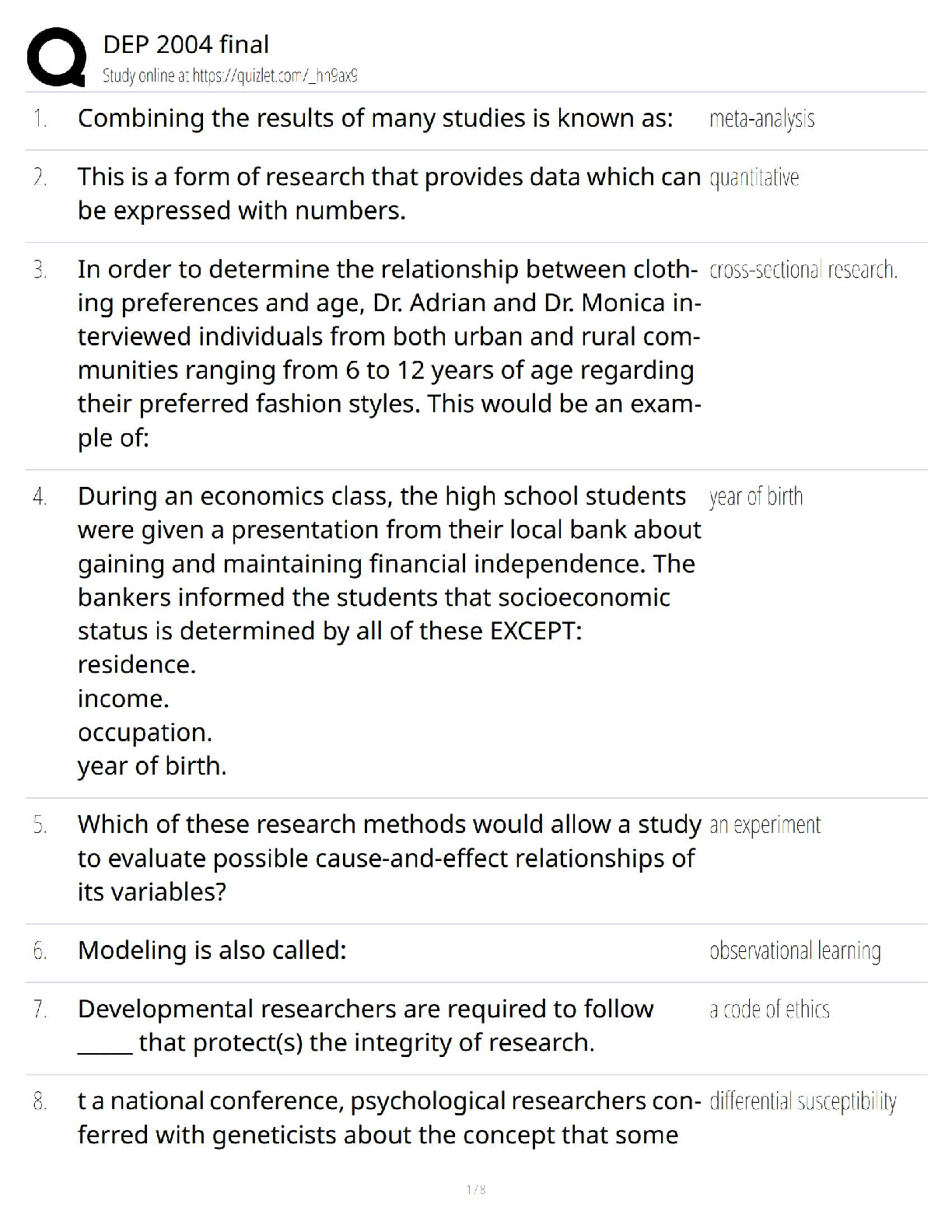Click the observational learning answer
The height and width of the screenshot is (1232, 952).
tap(795, 950)
